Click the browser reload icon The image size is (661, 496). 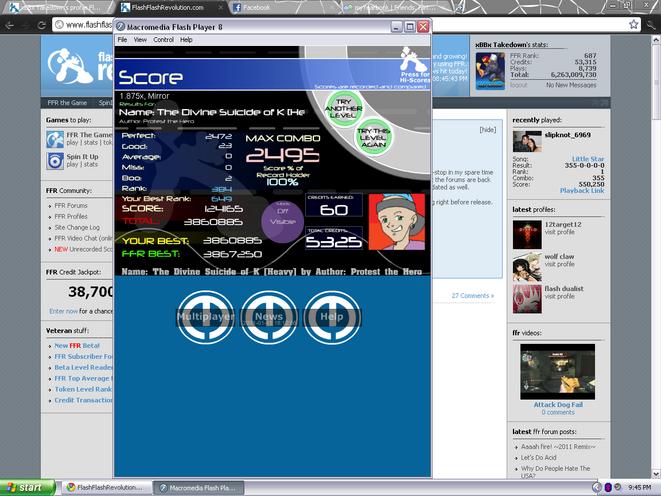[41, 25]
